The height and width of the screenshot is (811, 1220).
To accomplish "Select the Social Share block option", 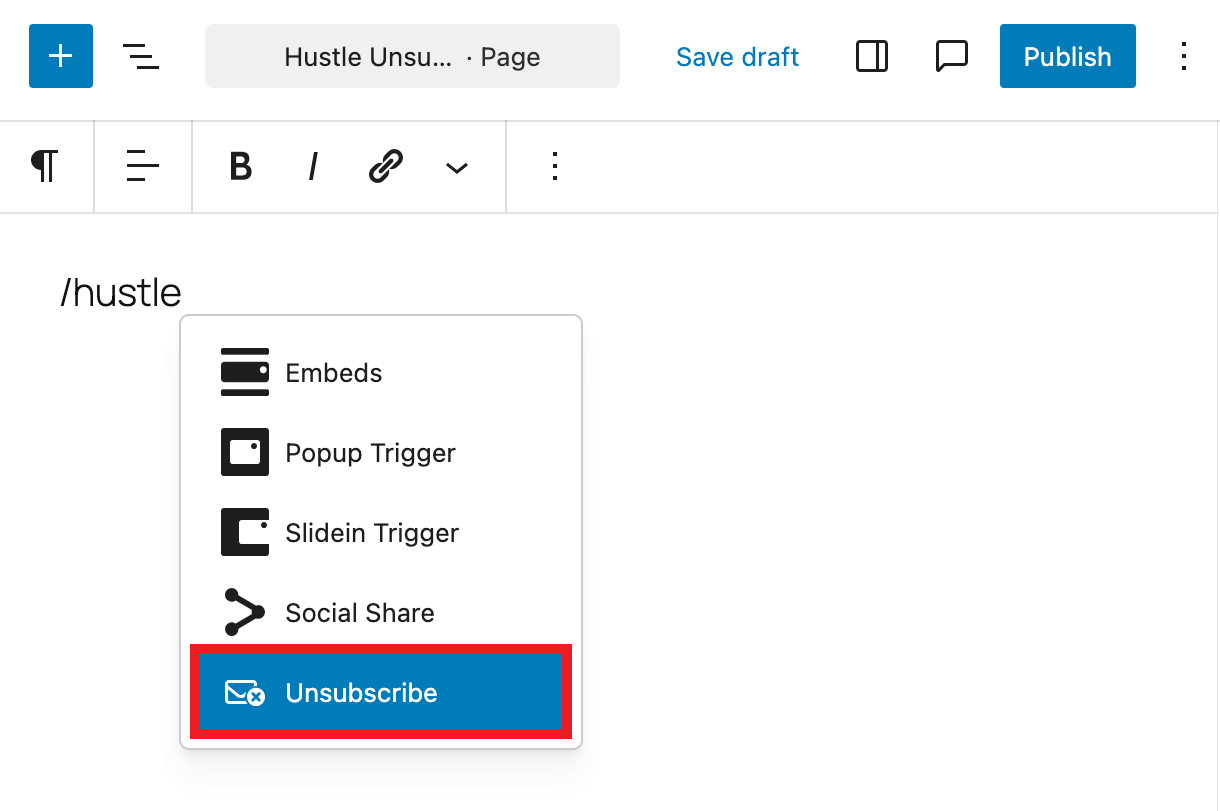I will (381, 613).
